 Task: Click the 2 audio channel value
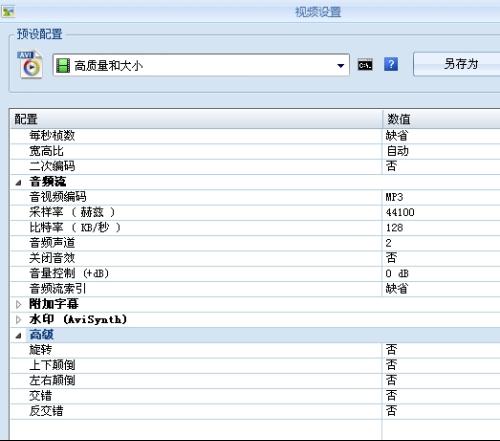point(389,243)
